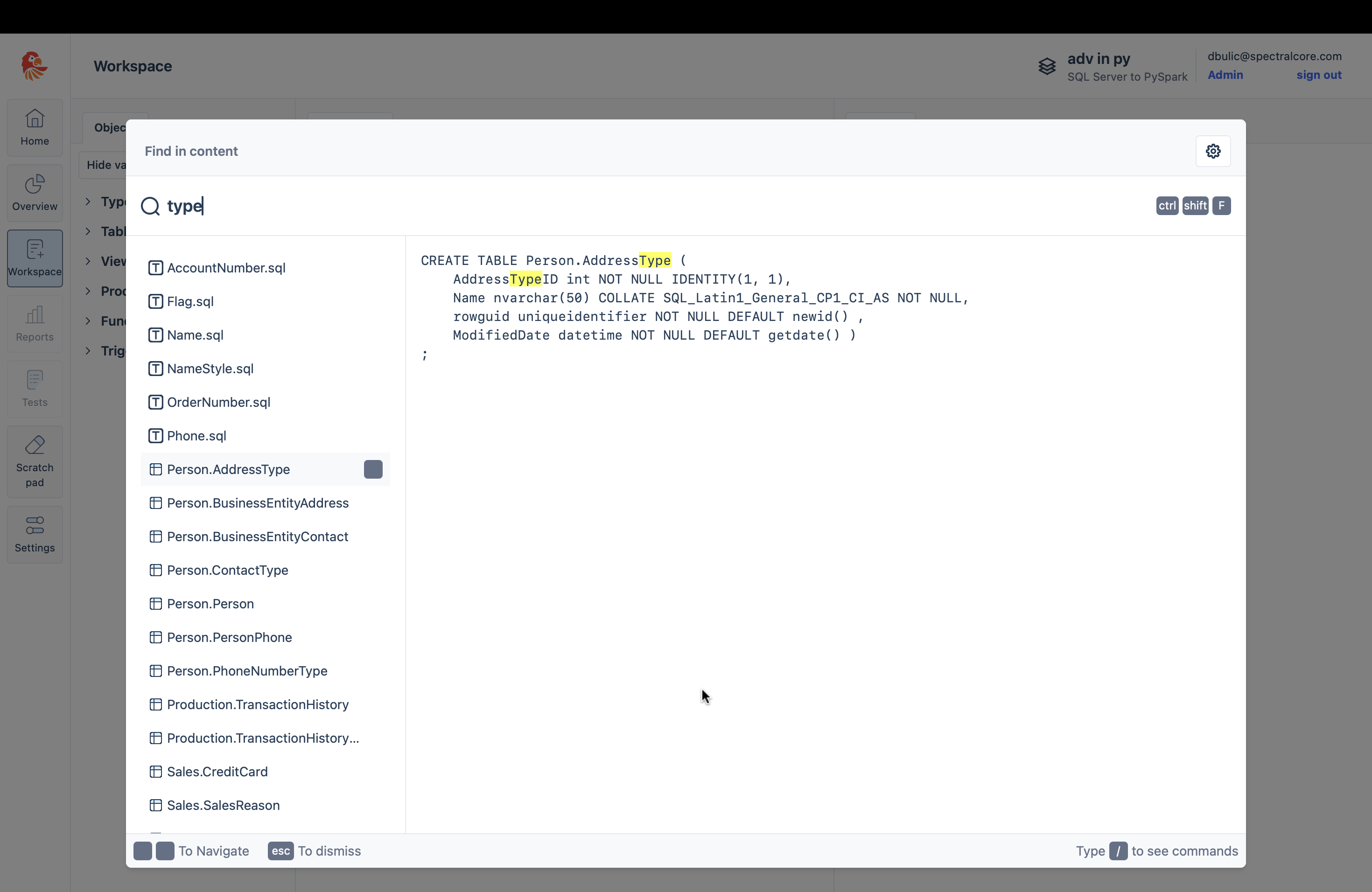
Task: Open the Tests sidebar icon
Action: tap(35, 389)
